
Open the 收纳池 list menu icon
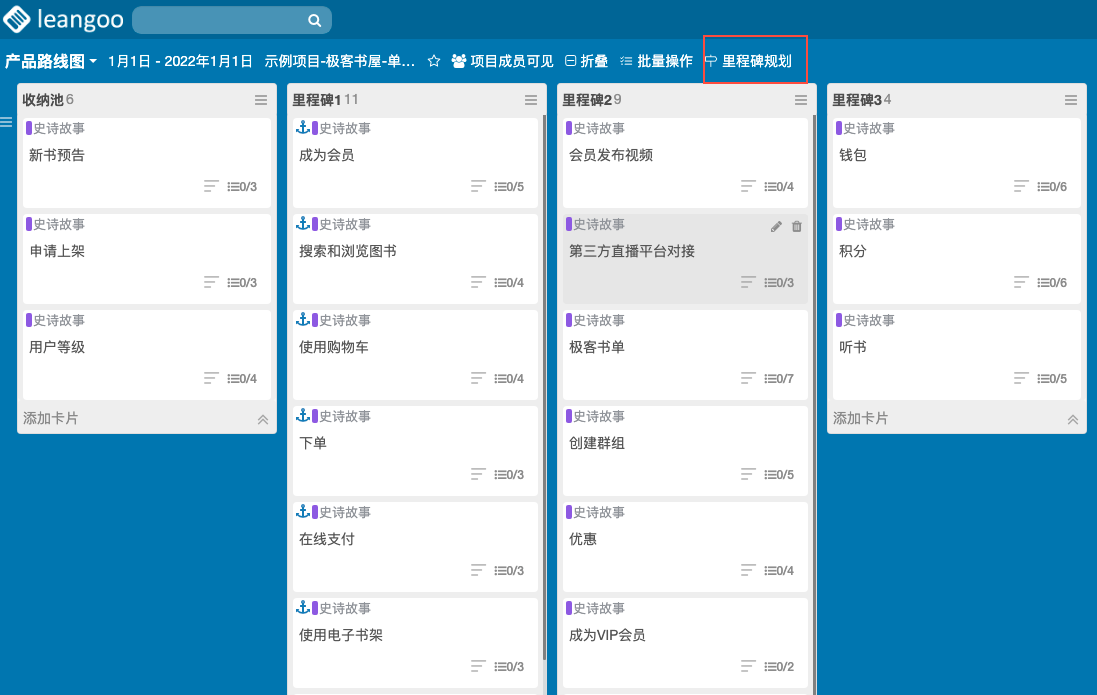[x=261, y=100]
